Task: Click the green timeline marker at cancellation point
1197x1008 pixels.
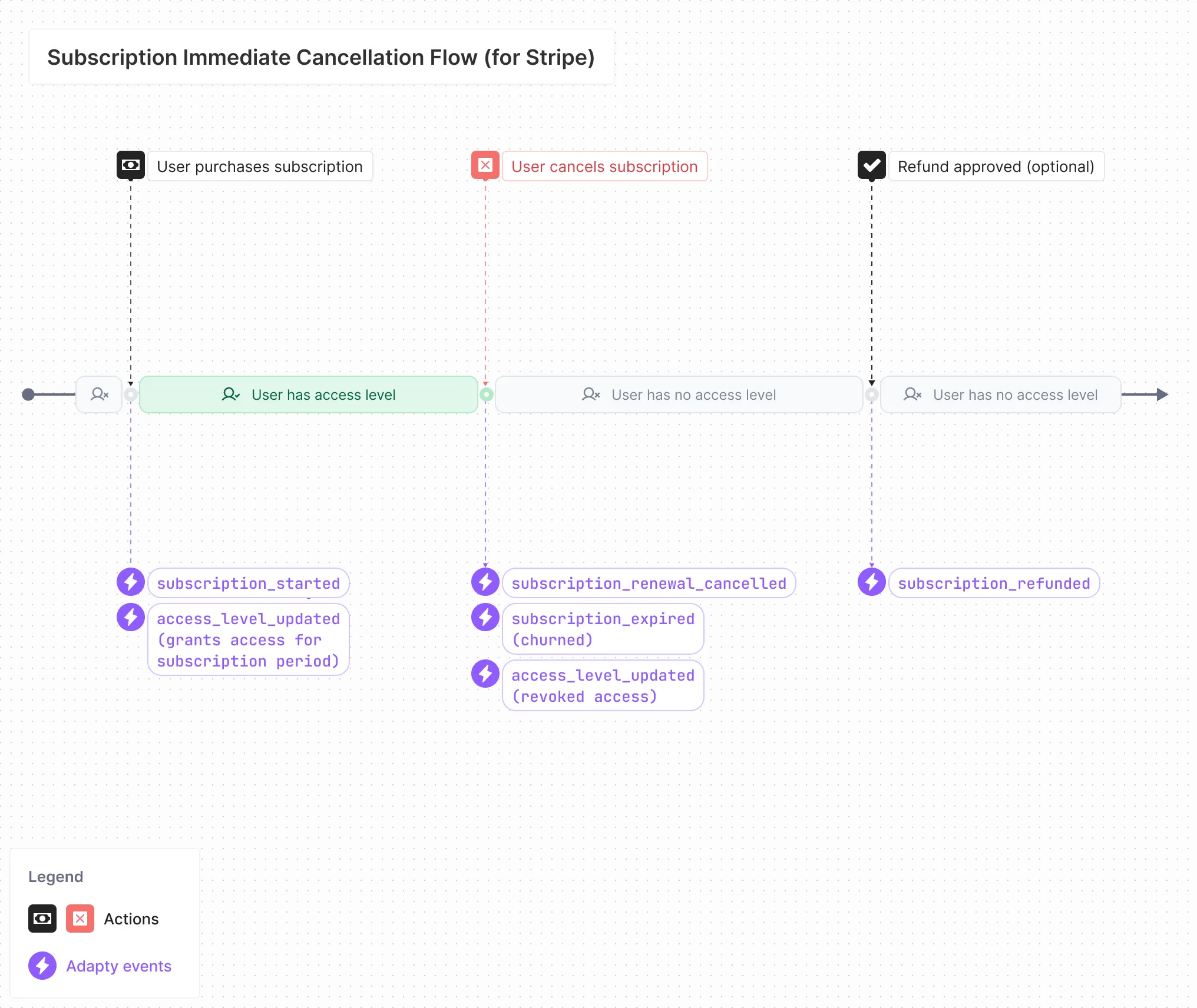Action: click(487, 394)
